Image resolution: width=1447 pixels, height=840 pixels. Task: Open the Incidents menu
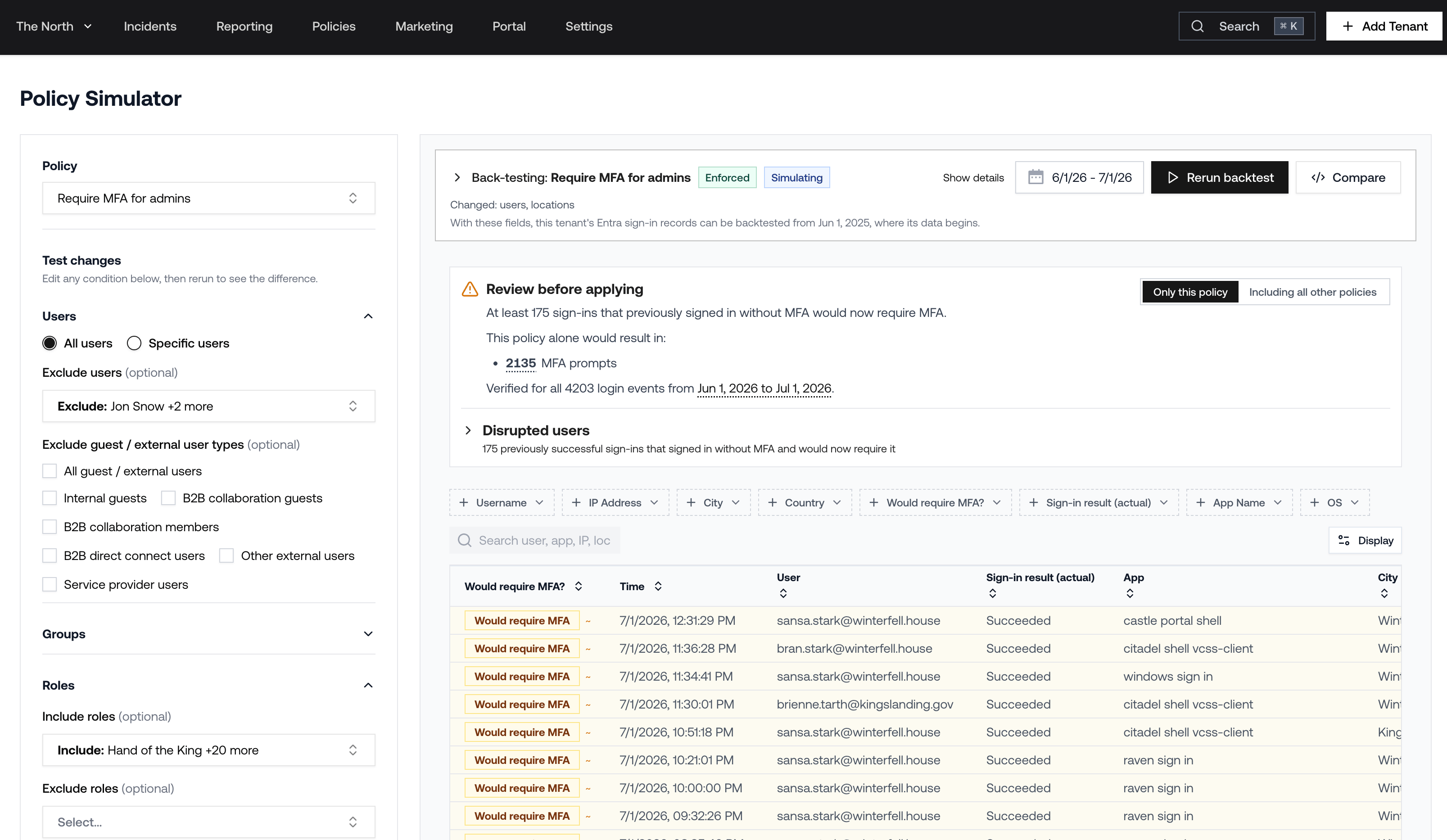tap(150, 27)
